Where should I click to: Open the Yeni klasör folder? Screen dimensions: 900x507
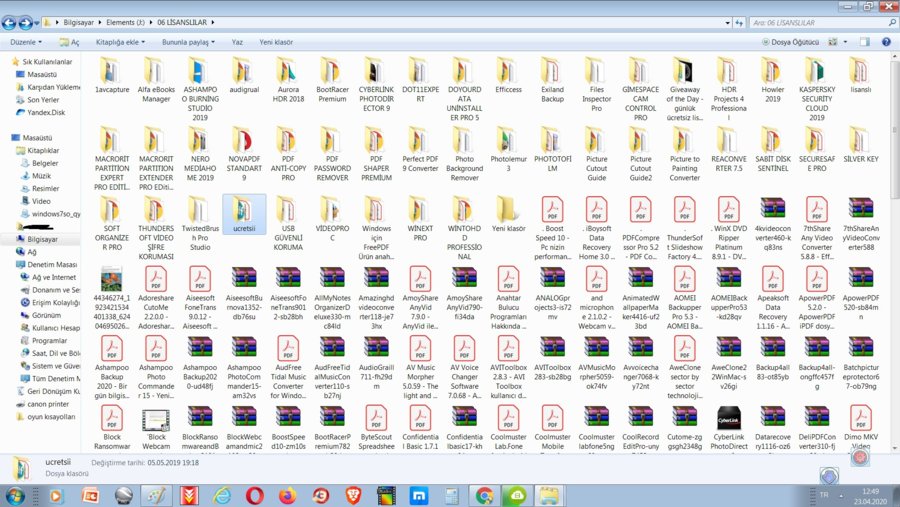click(x=509, y=214)
